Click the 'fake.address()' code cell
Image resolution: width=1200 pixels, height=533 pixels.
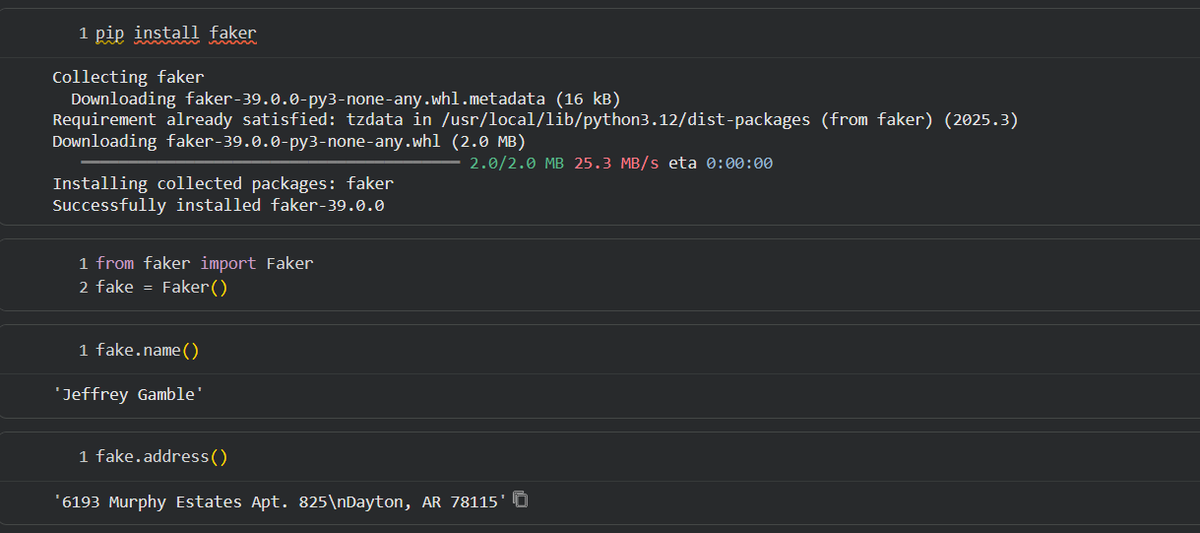coord(162,456)
